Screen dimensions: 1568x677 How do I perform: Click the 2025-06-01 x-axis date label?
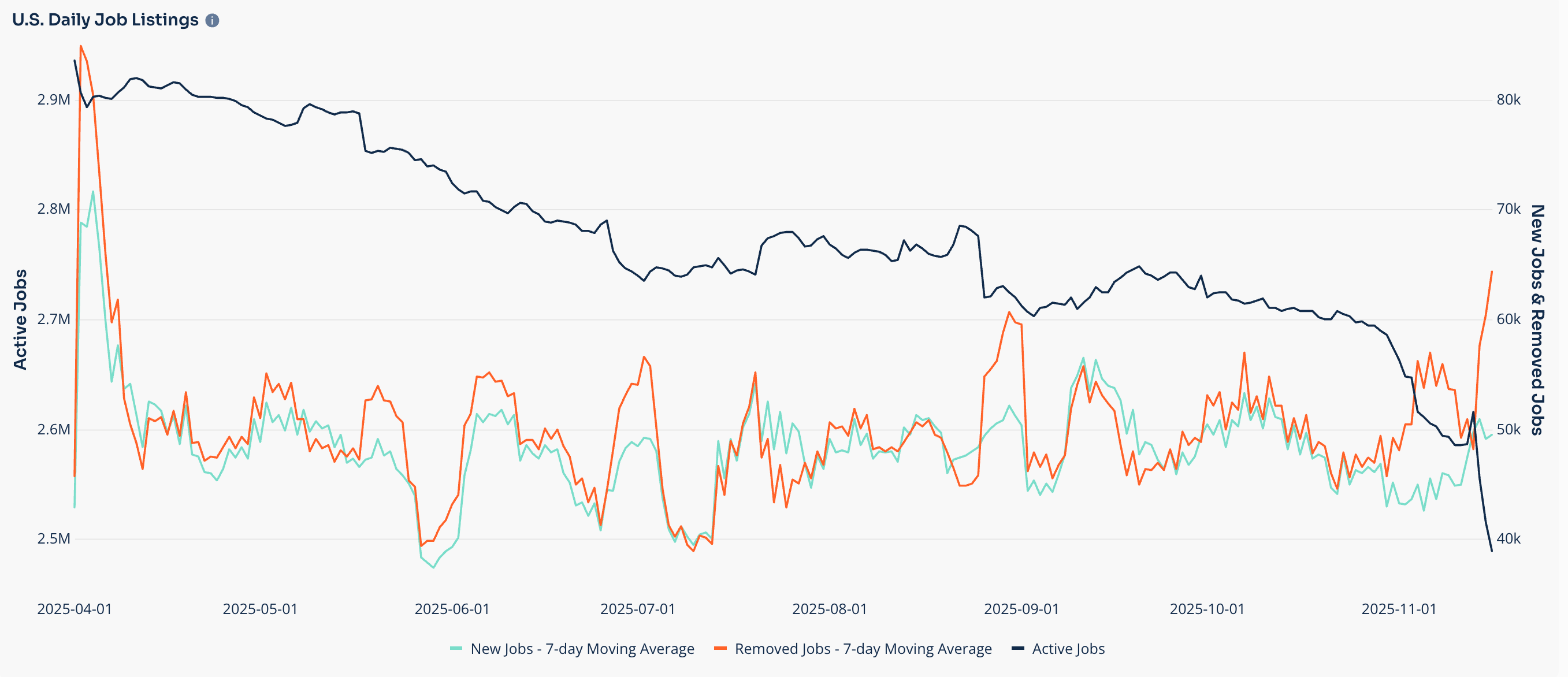(x=452, y=609)
